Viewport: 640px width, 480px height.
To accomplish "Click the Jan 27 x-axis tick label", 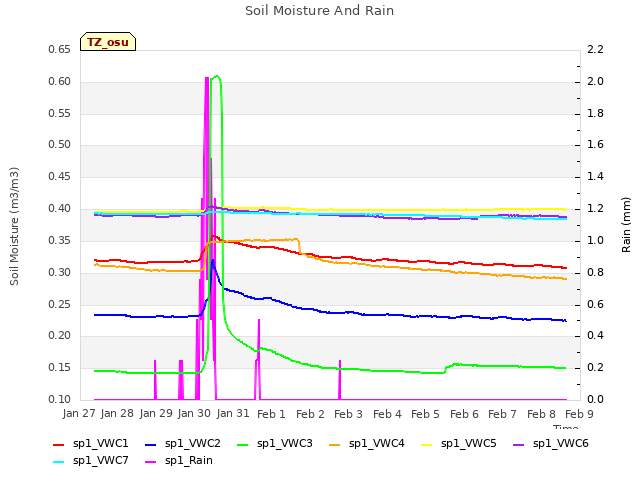I will click(x=79, y=413).
